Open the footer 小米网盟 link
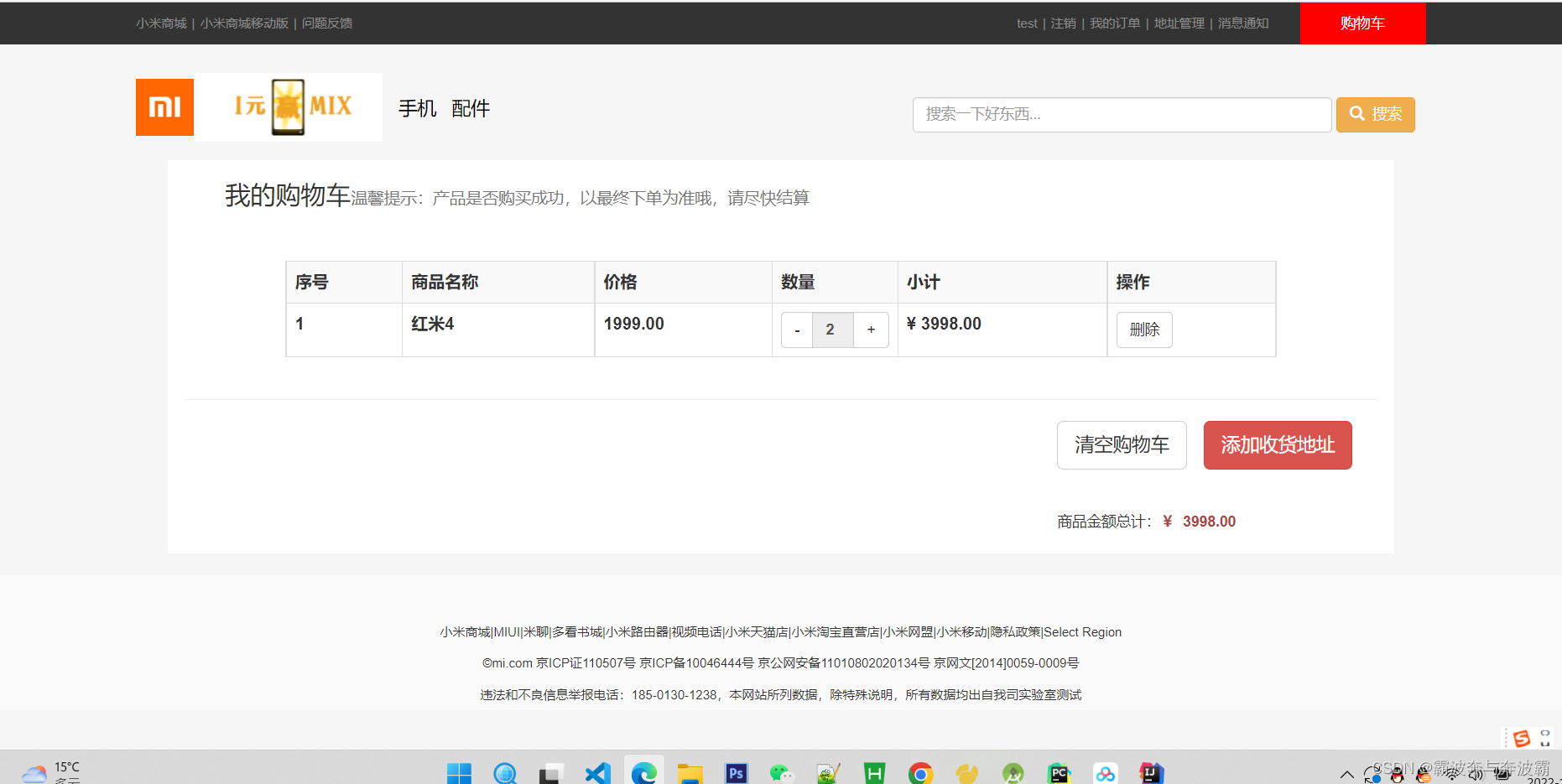 pyautogui.click(x=909, y=632)
